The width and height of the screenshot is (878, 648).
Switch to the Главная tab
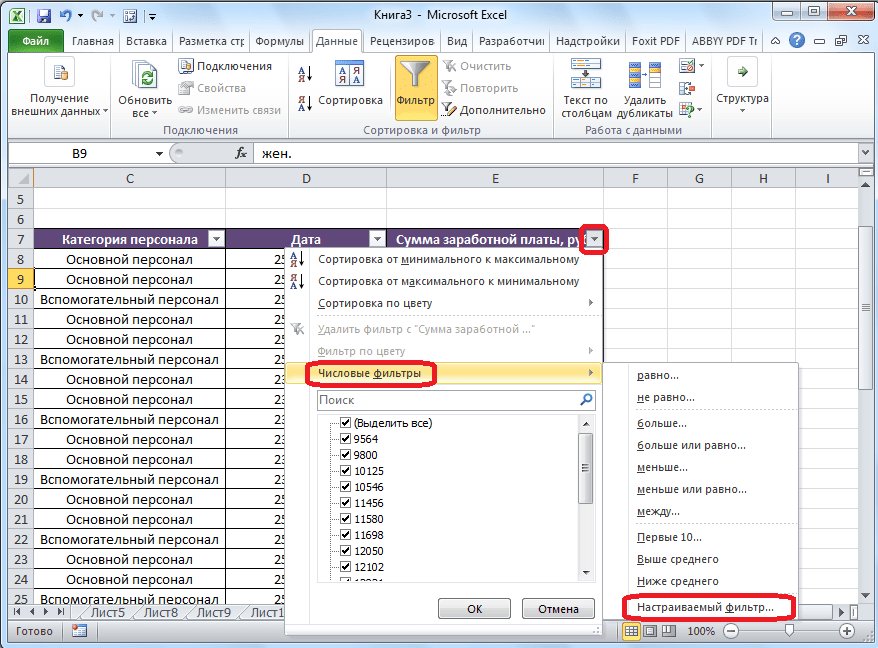point(92,41)
